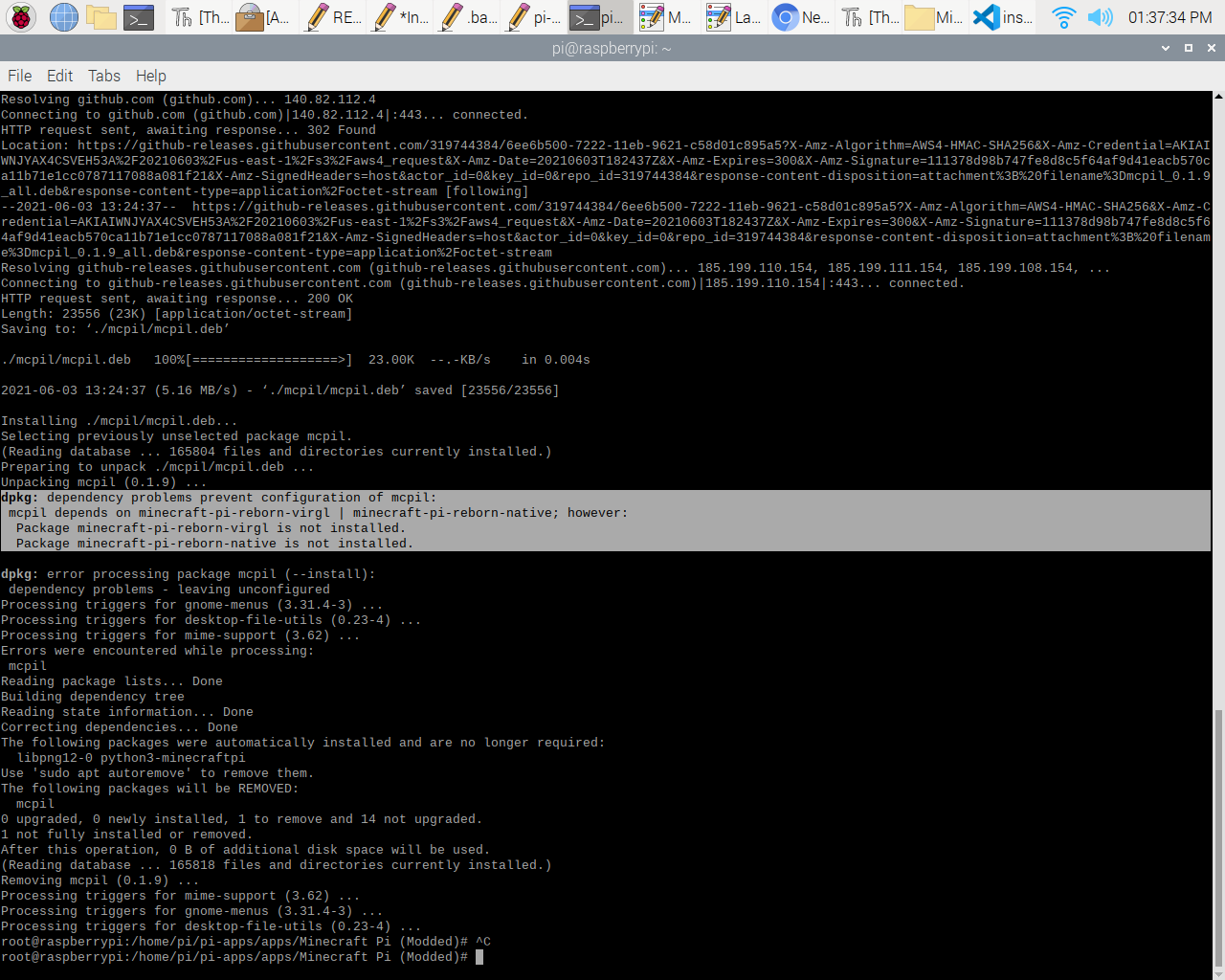1225x980 pixels.
Task: Click 'Package minecraft-pi-reborn-virgl is not installed.' line
Action: [x=211, y=528]
